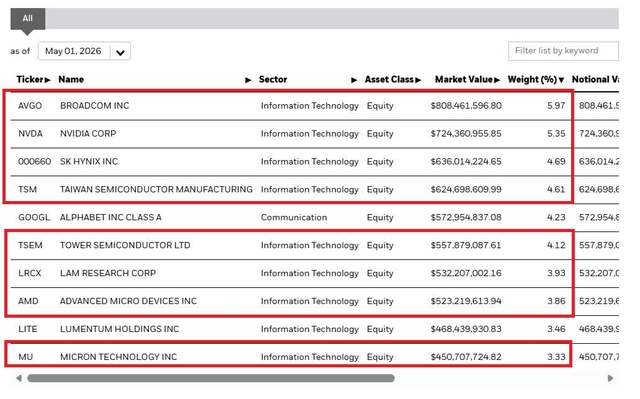Click Information Technology sector in Broadcom row

pos(310,106)
